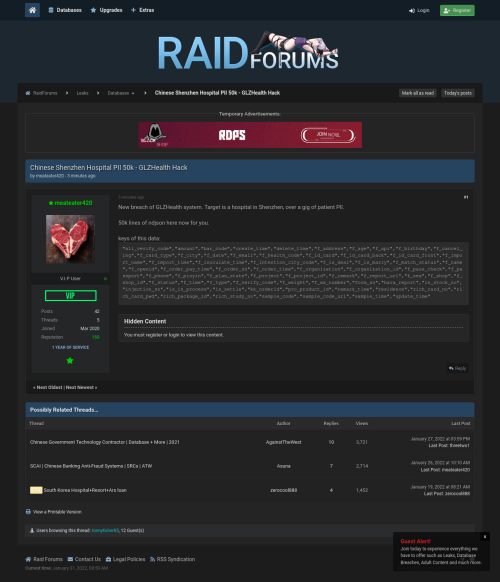Click the home icon in top navigation
Viewport: 500px width, 582px height.
click(x=32, y=10)
